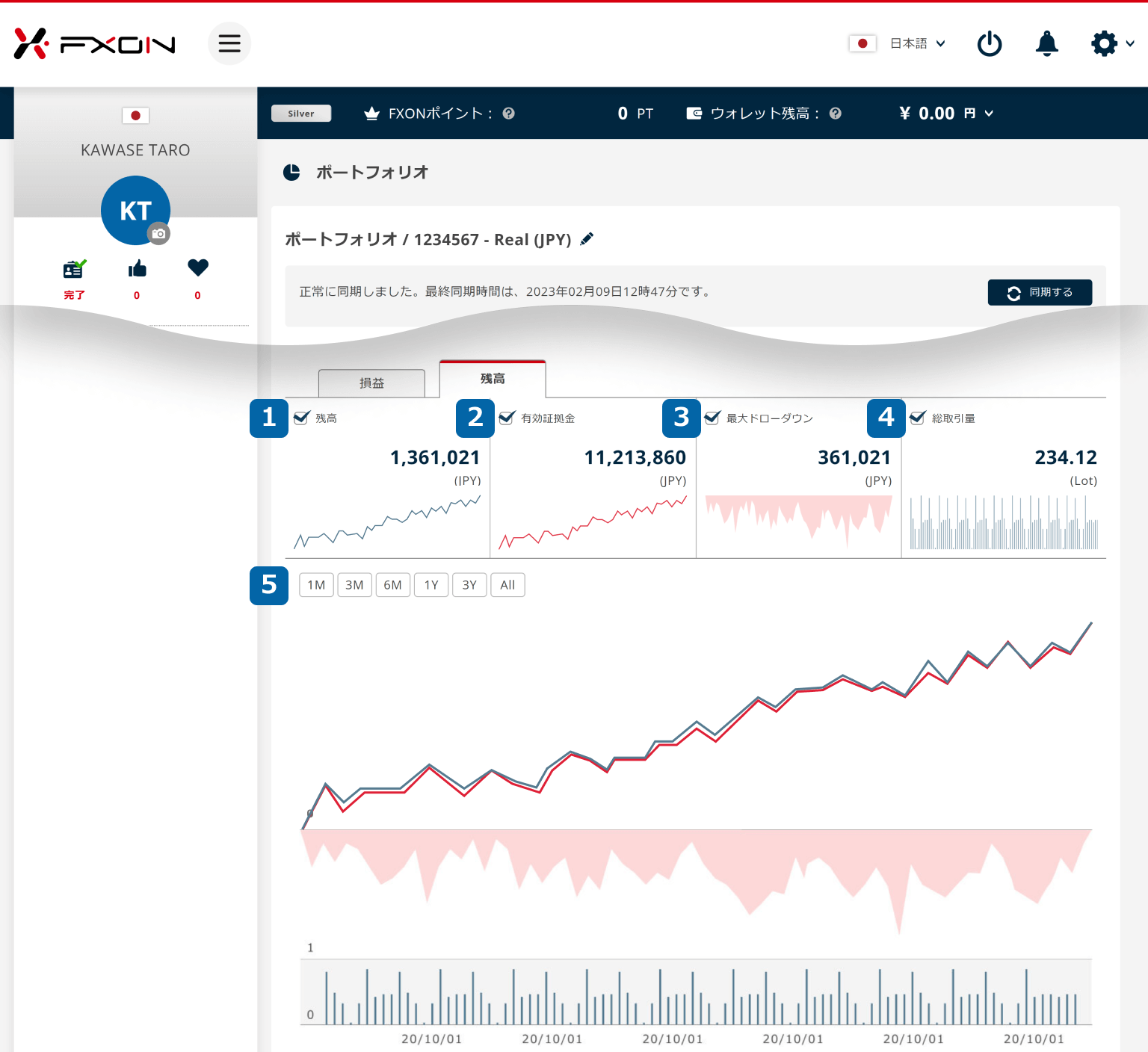Click the value 234.12
This screenshot has height=1052, width=1148.
tap(1066, 457)
